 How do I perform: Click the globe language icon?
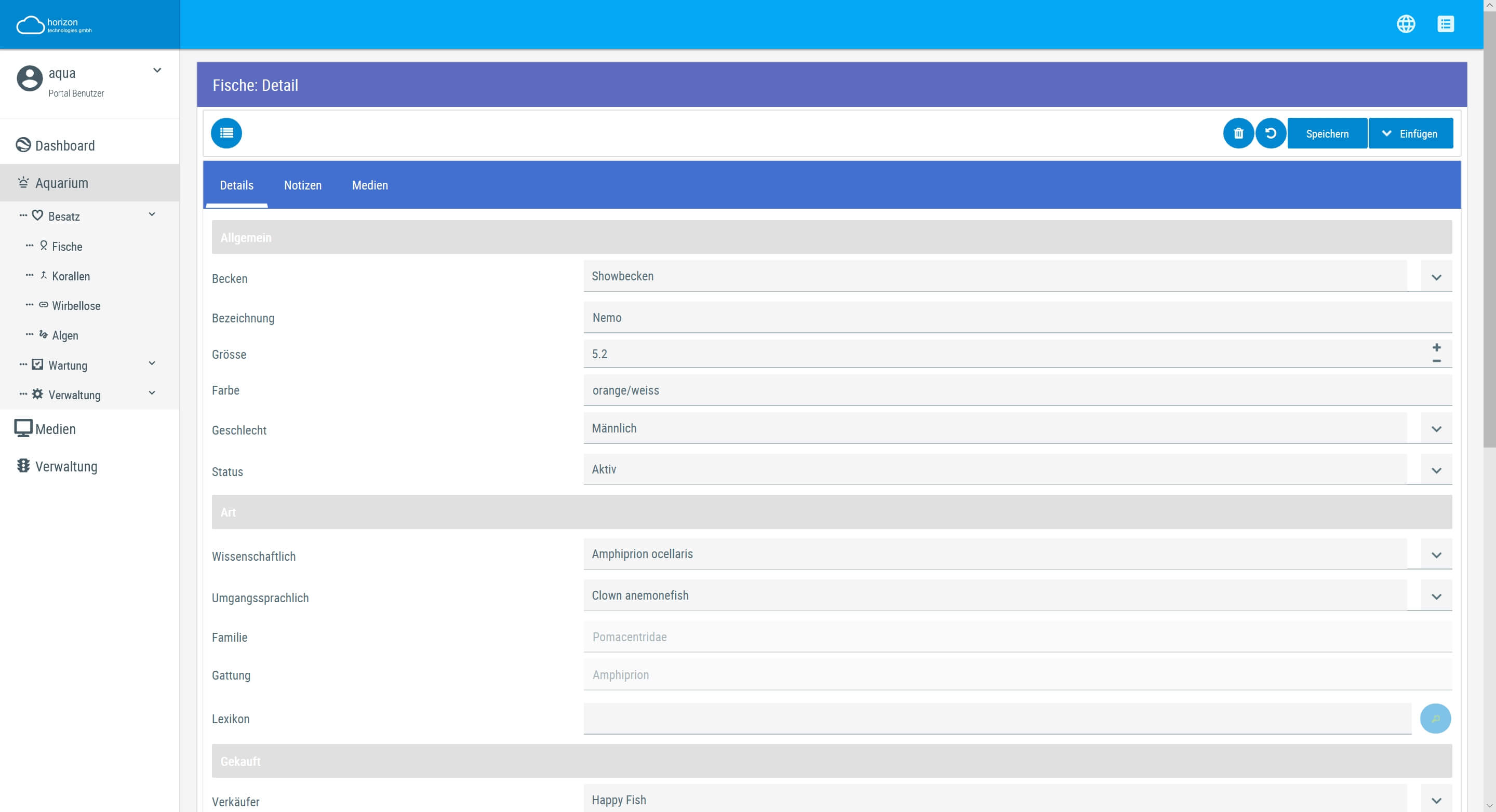click(1406, 24)
